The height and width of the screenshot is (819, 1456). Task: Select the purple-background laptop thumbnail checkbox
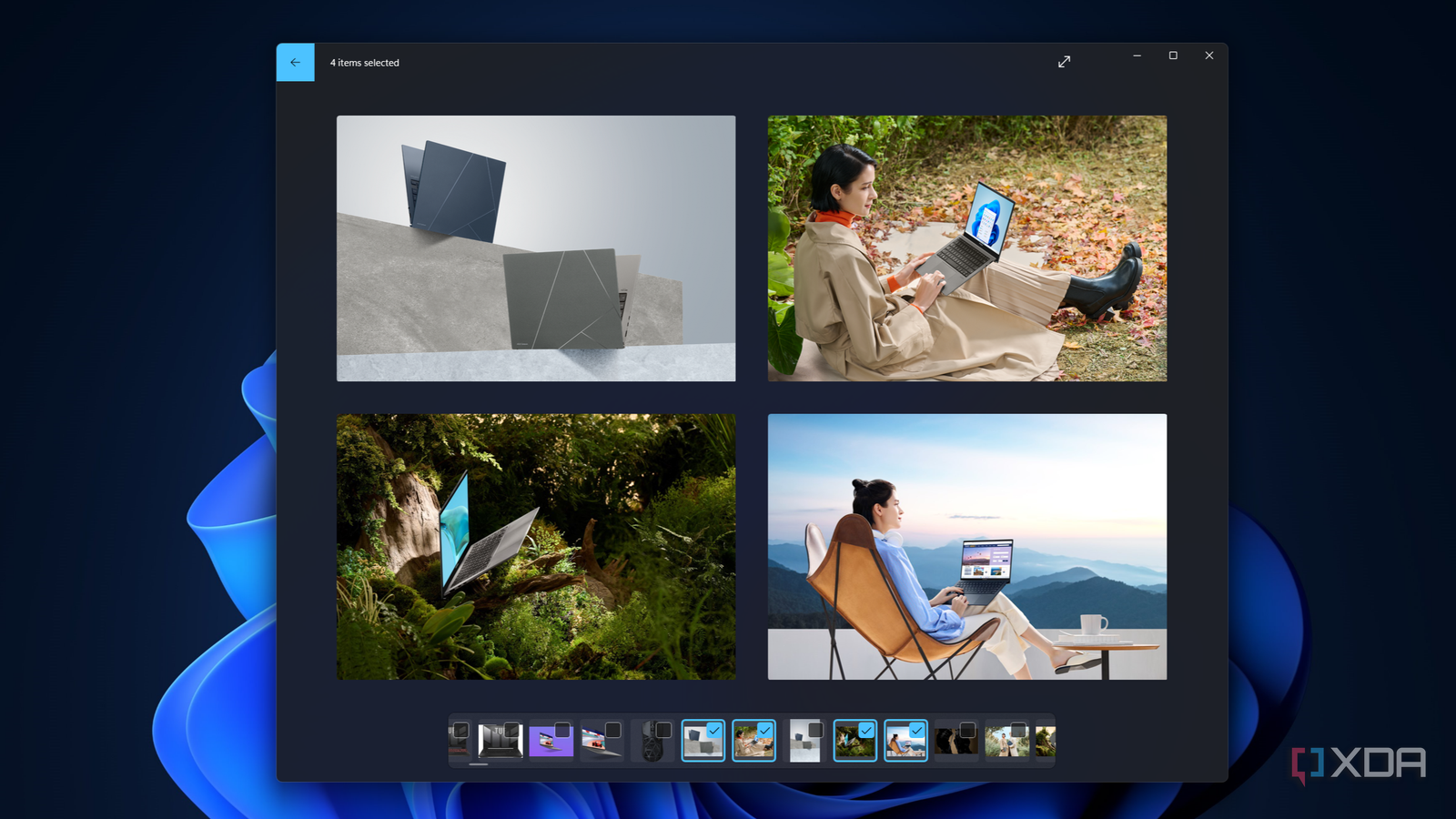click(561, 729)
